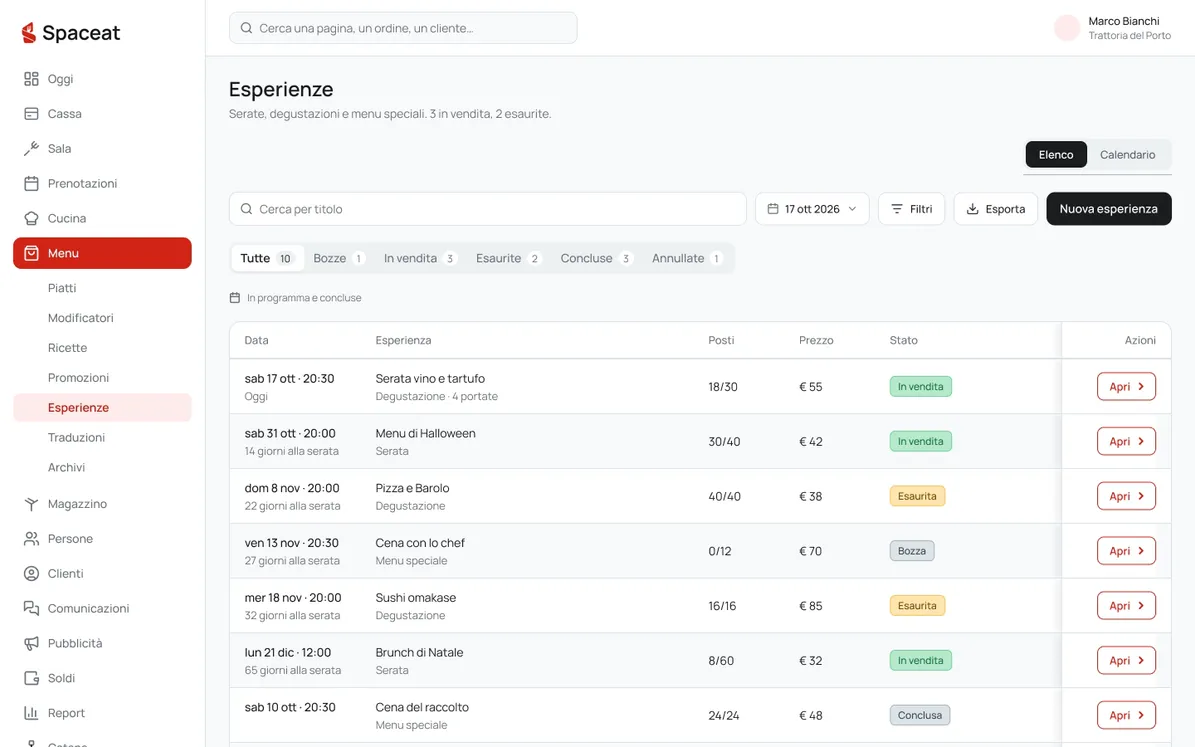
Task: Switch to the Esaurite tab
Action: [508, 258]
